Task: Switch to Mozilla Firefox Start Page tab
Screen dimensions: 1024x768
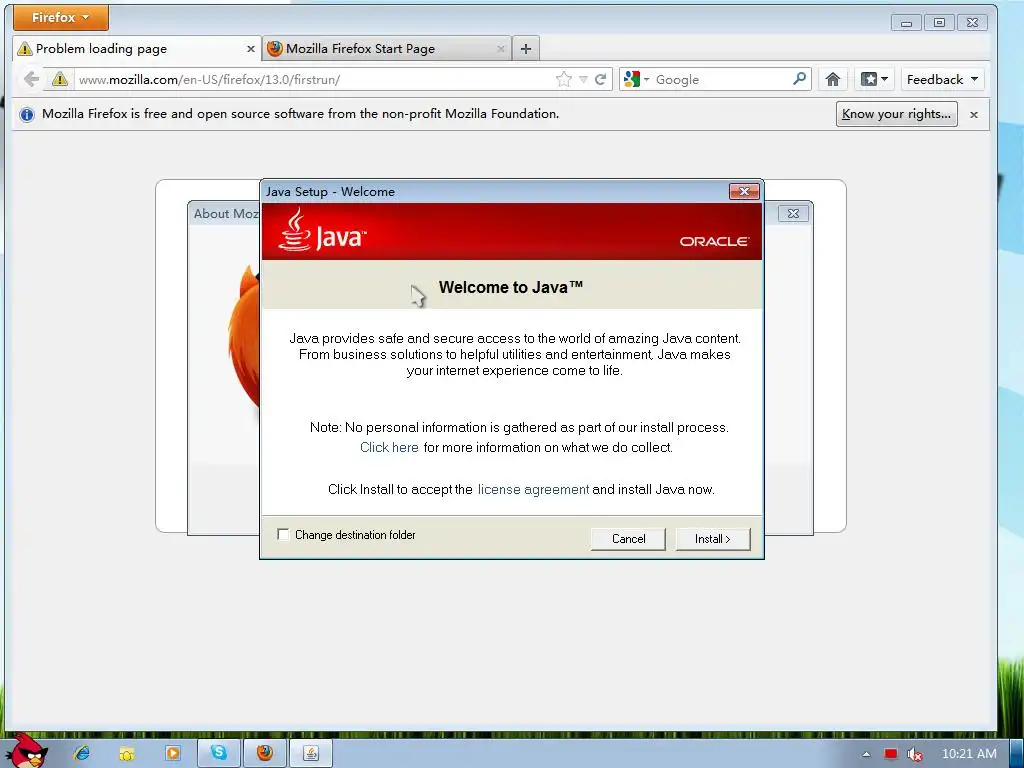Action: pyautogui.click(x=386, y=48)
